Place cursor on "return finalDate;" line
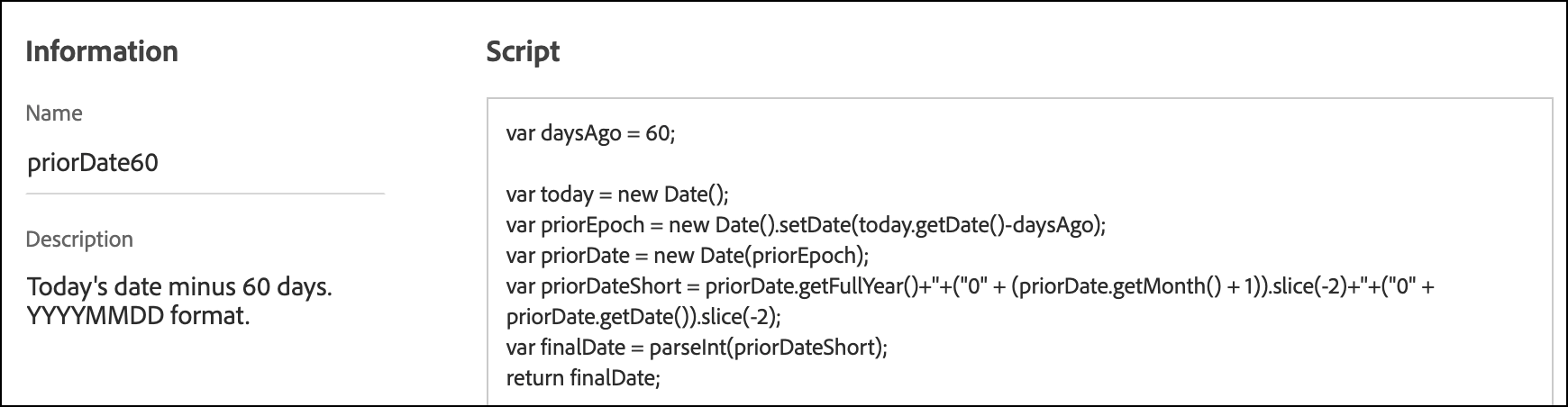The height and width of the screenshot is (407, 1568). click(583, 378)
